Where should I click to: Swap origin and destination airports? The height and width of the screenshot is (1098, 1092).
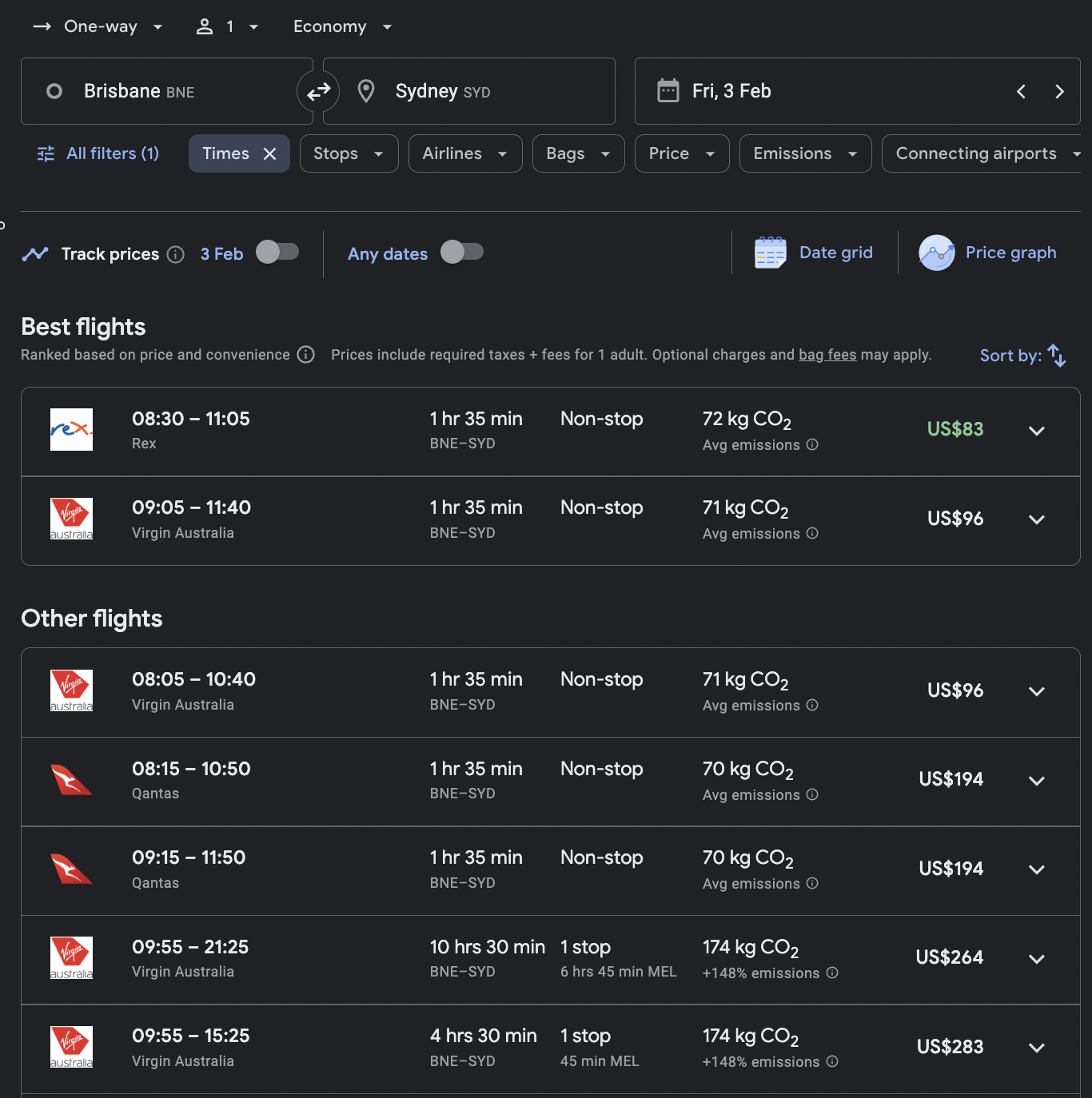coord(318,92)
